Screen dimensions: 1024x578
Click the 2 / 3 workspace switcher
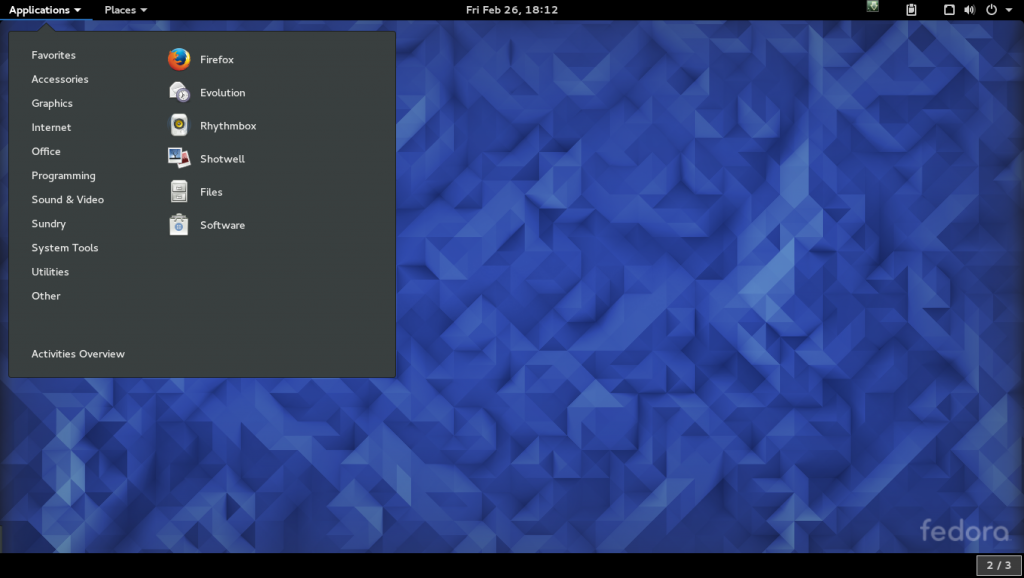pos(999,565)
